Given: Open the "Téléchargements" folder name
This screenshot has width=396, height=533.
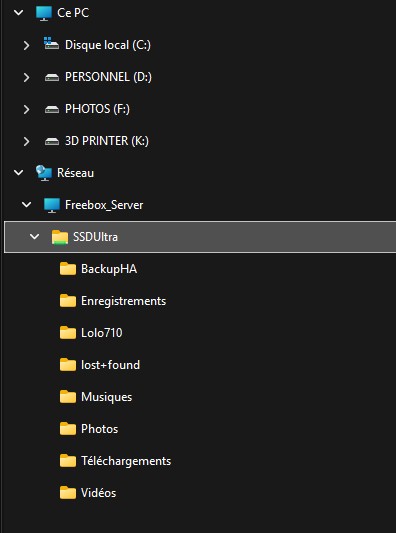Looking at the screenshot, I should point(126,461).
